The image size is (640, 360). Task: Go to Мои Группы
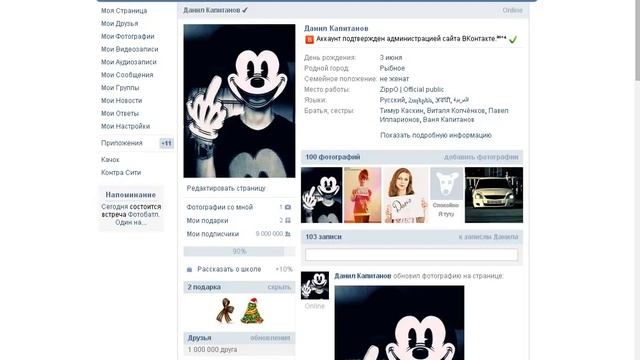point(120,88)
